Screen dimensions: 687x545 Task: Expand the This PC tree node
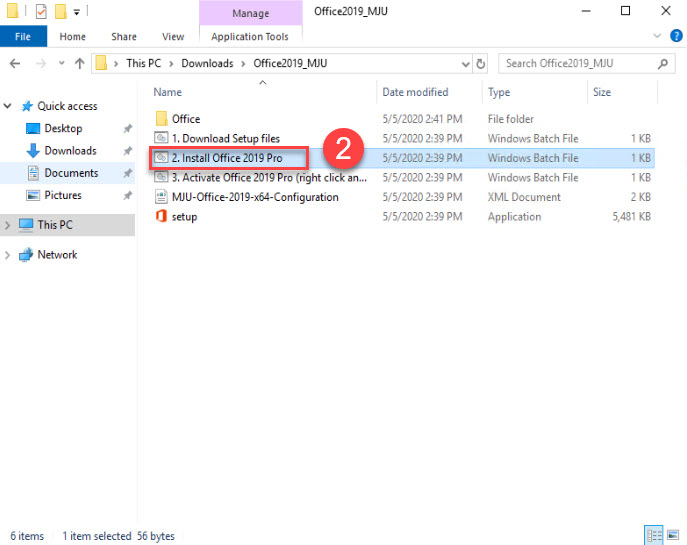[x=8, y=225]
